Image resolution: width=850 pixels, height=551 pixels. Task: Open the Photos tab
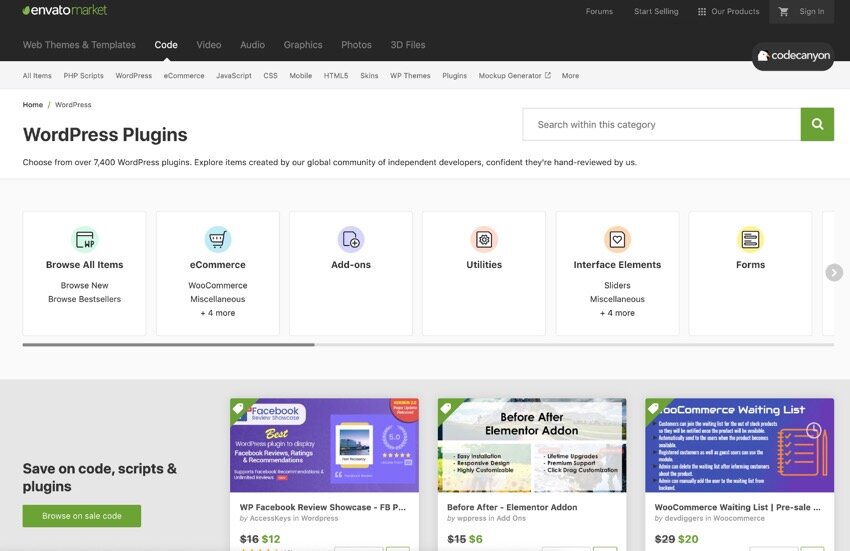356,44
